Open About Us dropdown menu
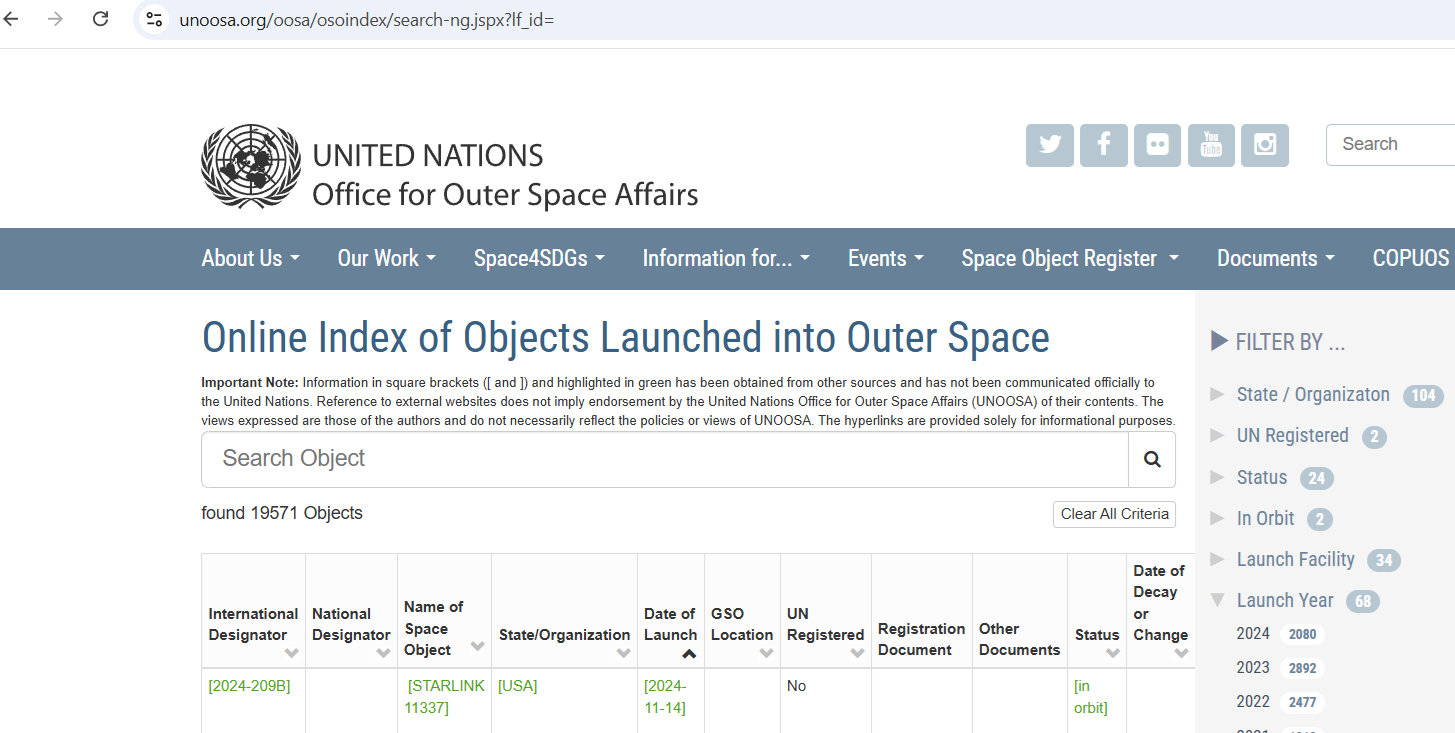The image size is (1455, 733). point(251,258)
